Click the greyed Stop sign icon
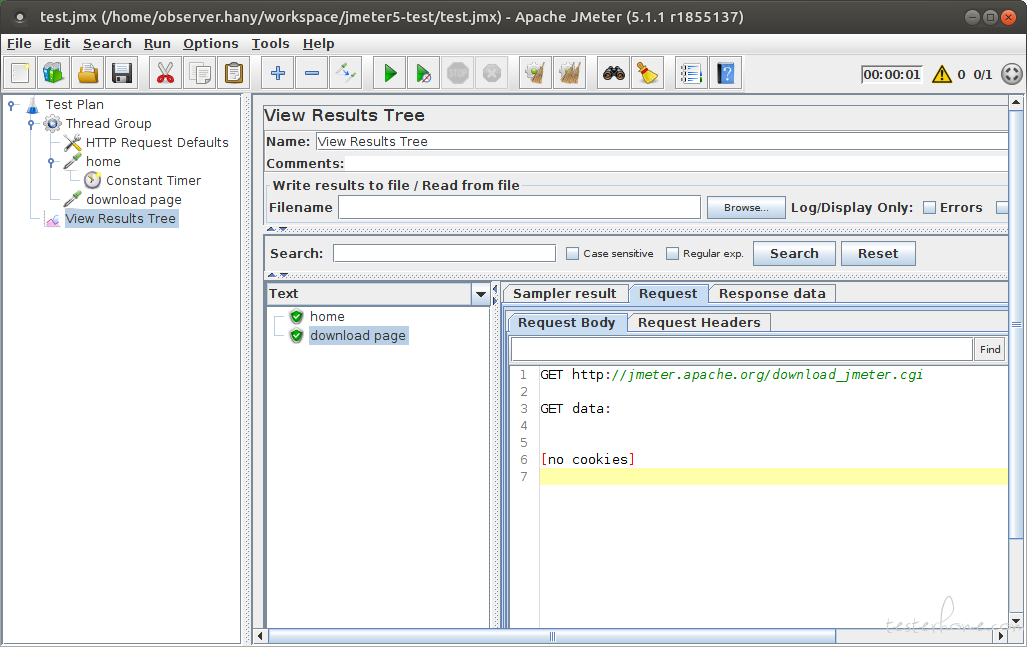1027x647 pixels. point(458,73)
